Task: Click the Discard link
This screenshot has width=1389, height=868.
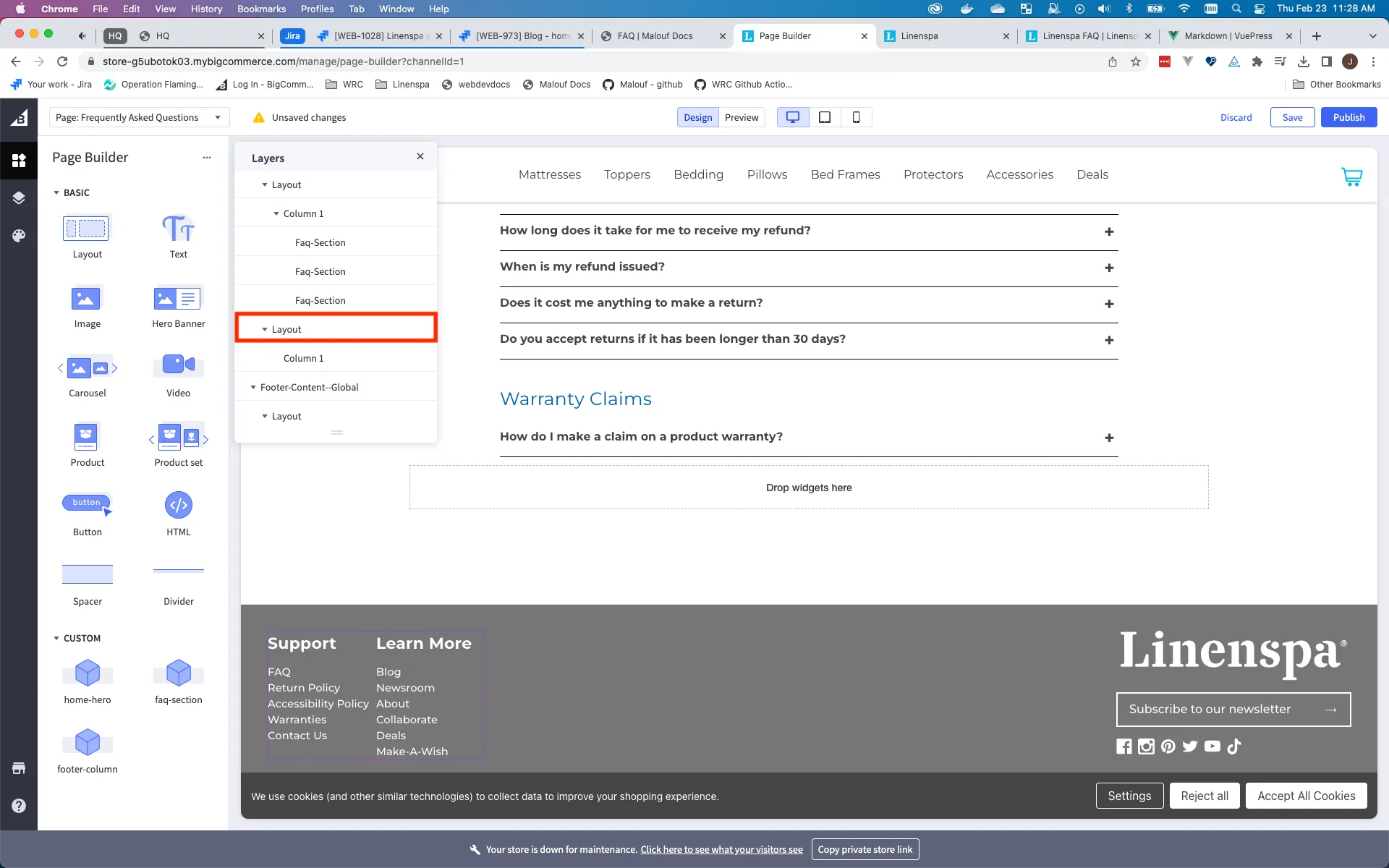Action: coord(1236,117)
